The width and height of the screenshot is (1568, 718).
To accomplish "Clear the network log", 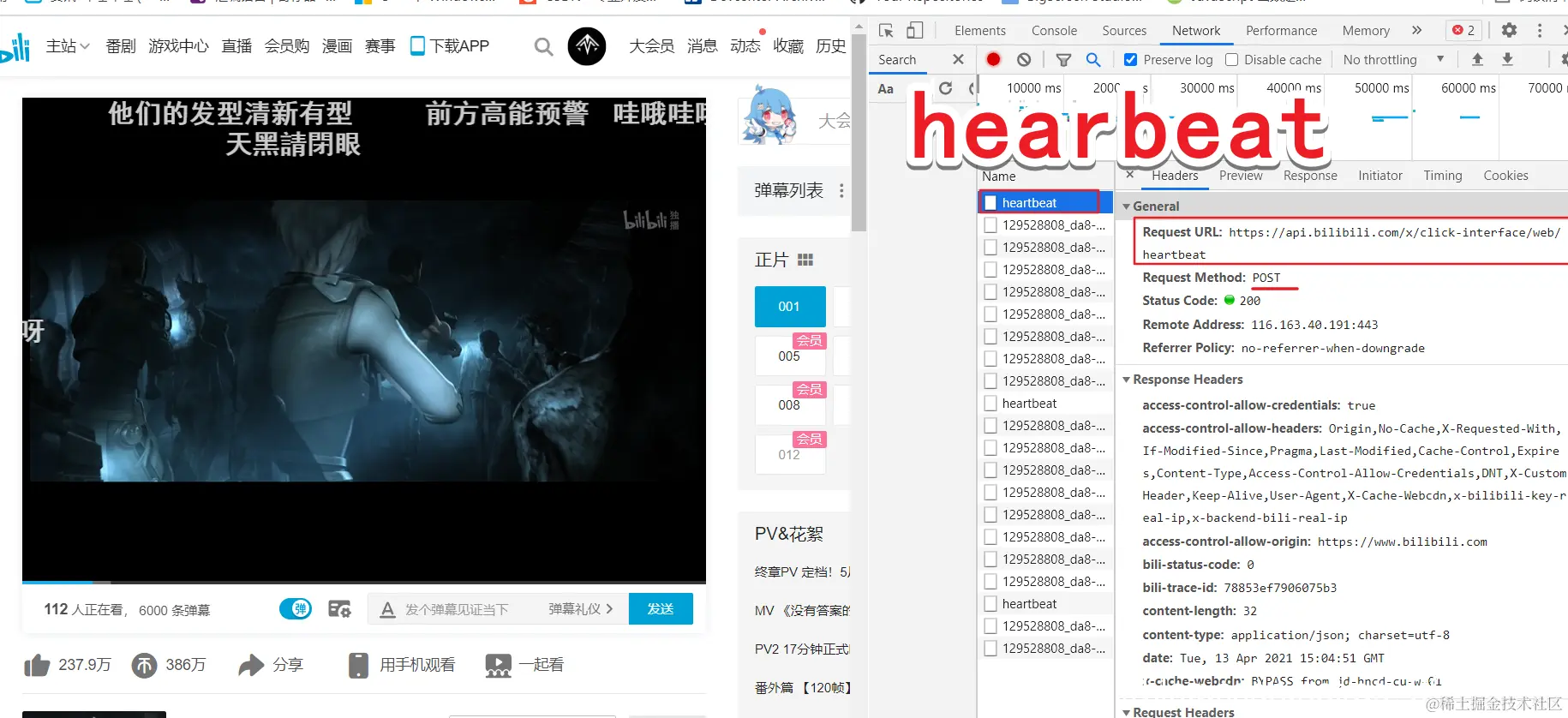I will pos(1024,60).
